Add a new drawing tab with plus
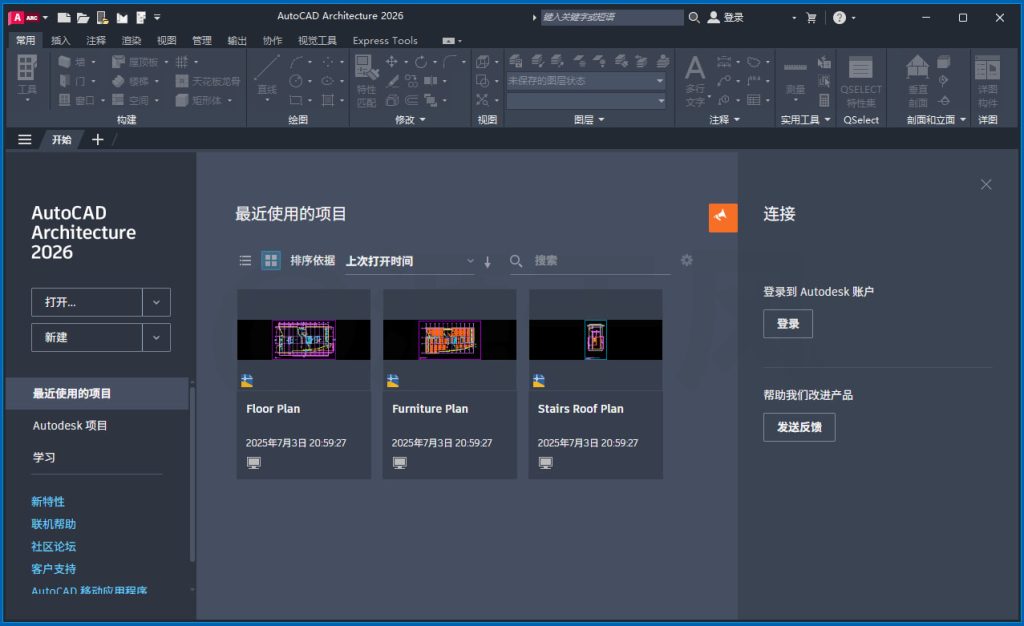The image size is (1024, 626). 97,140
